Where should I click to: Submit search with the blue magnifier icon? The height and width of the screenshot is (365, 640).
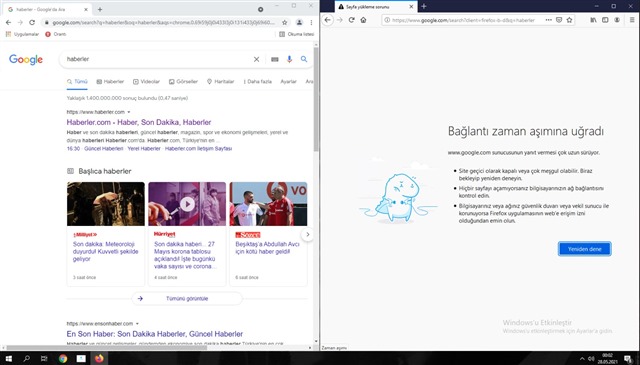point(304,59)
